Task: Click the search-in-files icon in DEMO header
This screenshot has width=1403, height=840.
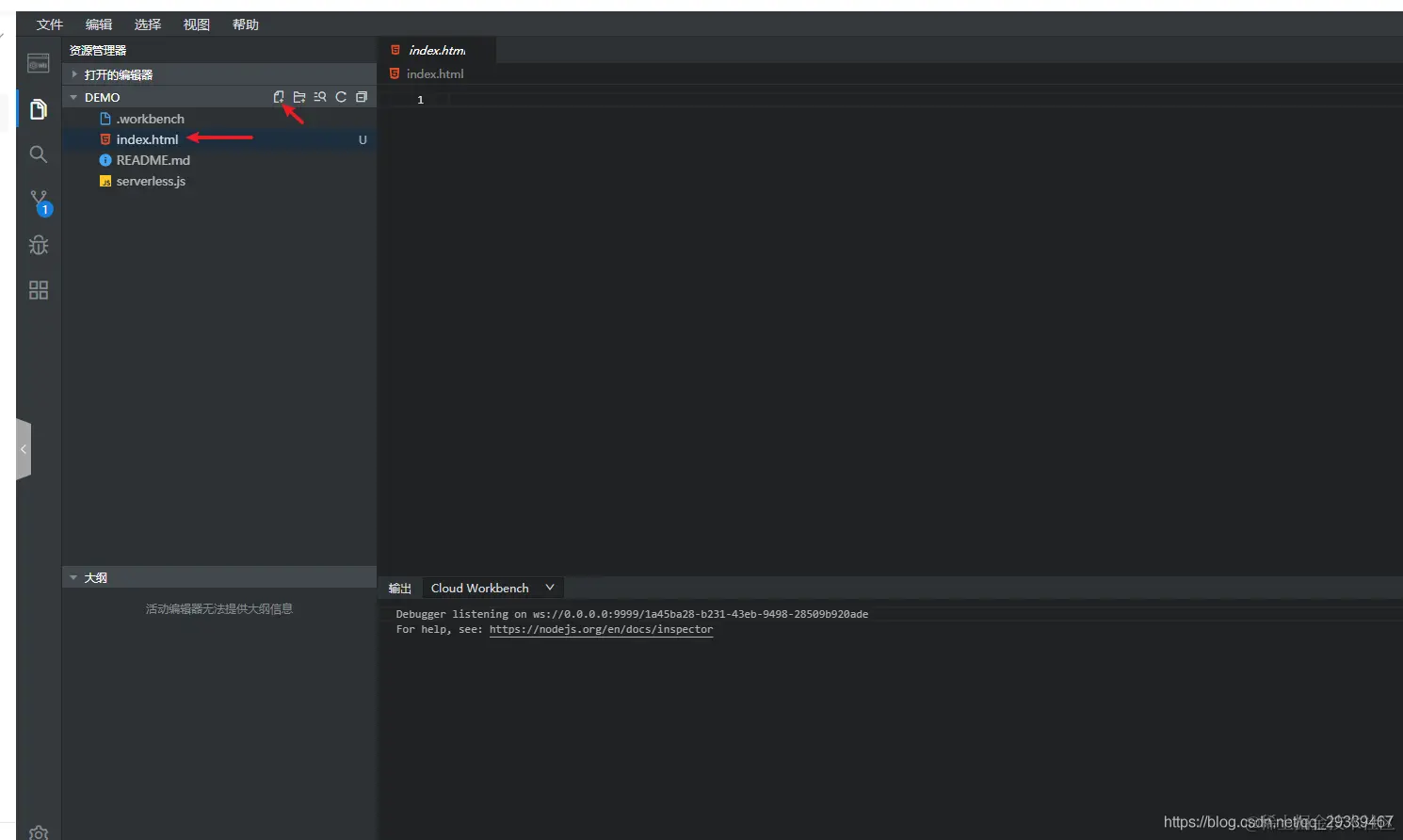Action: (320, 97)
